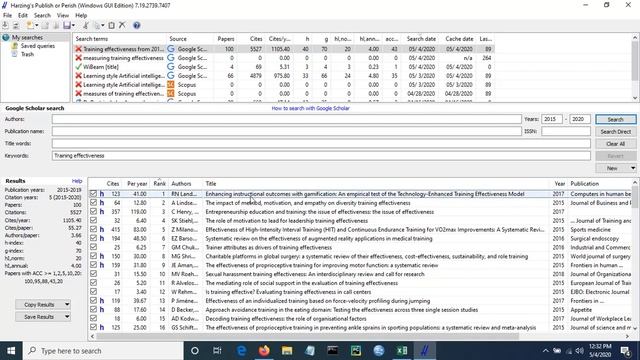Screen dimensions: 640x360
Task: Click the import data toolbar icon
Action: tap(5, 25)
